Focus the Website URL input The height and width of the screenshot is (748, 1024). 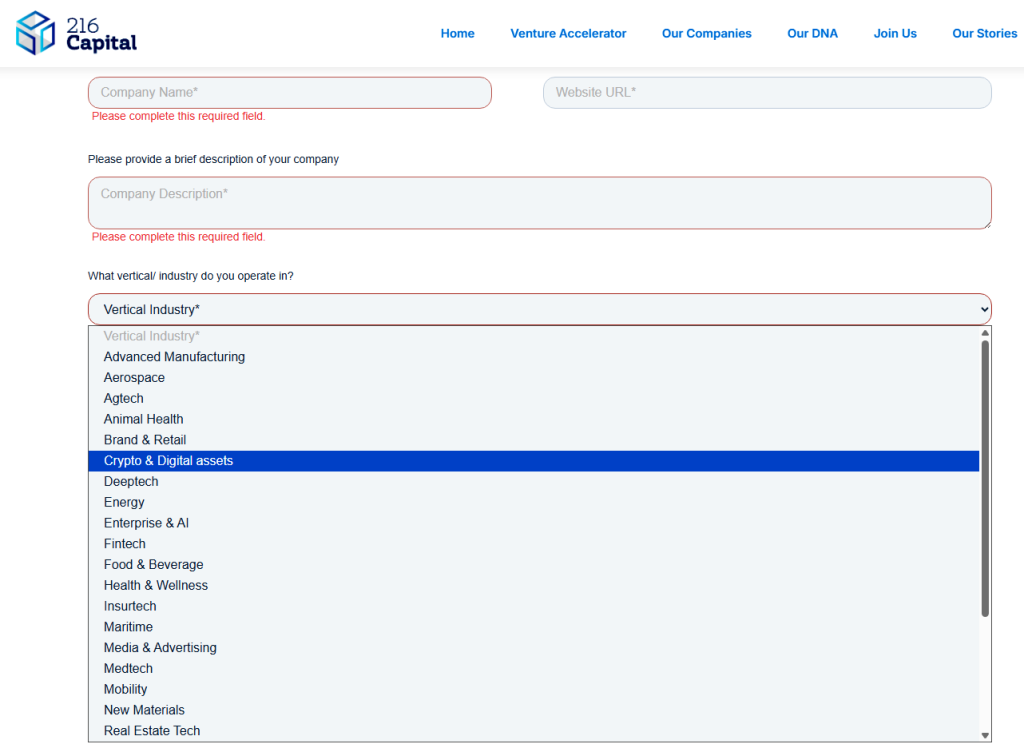pos(766,93)
